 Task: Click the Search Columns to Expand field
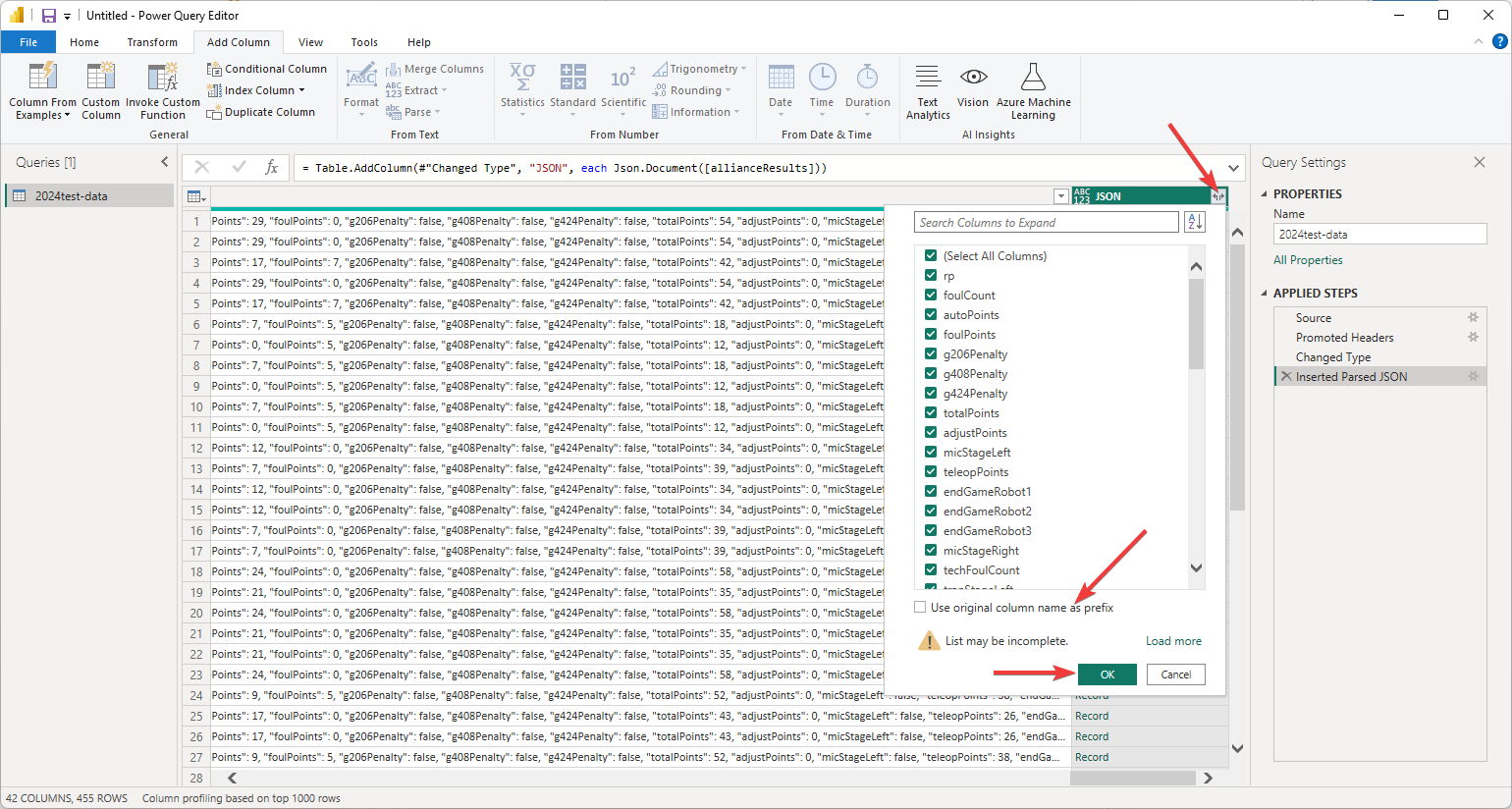coord(1047,223)
